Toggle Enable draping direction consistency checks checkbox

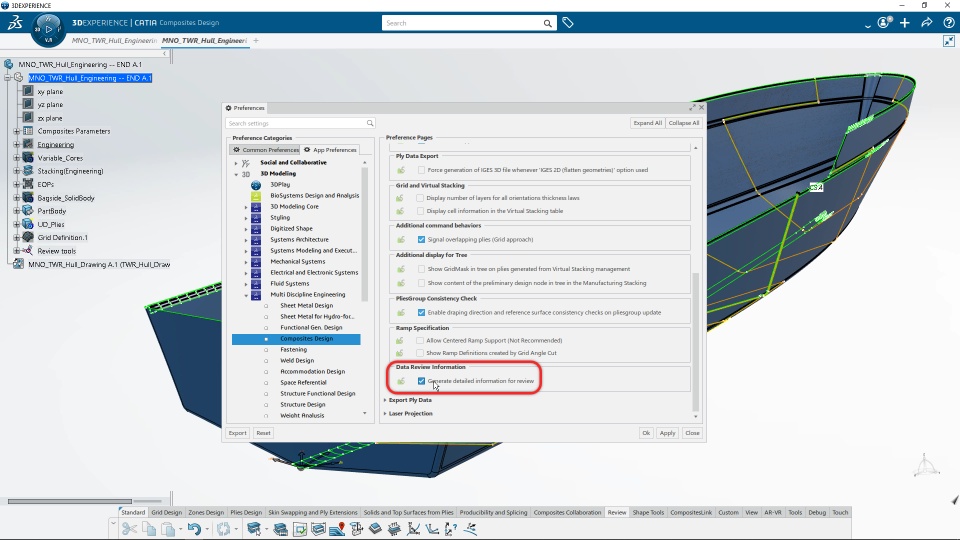[421, 312]
